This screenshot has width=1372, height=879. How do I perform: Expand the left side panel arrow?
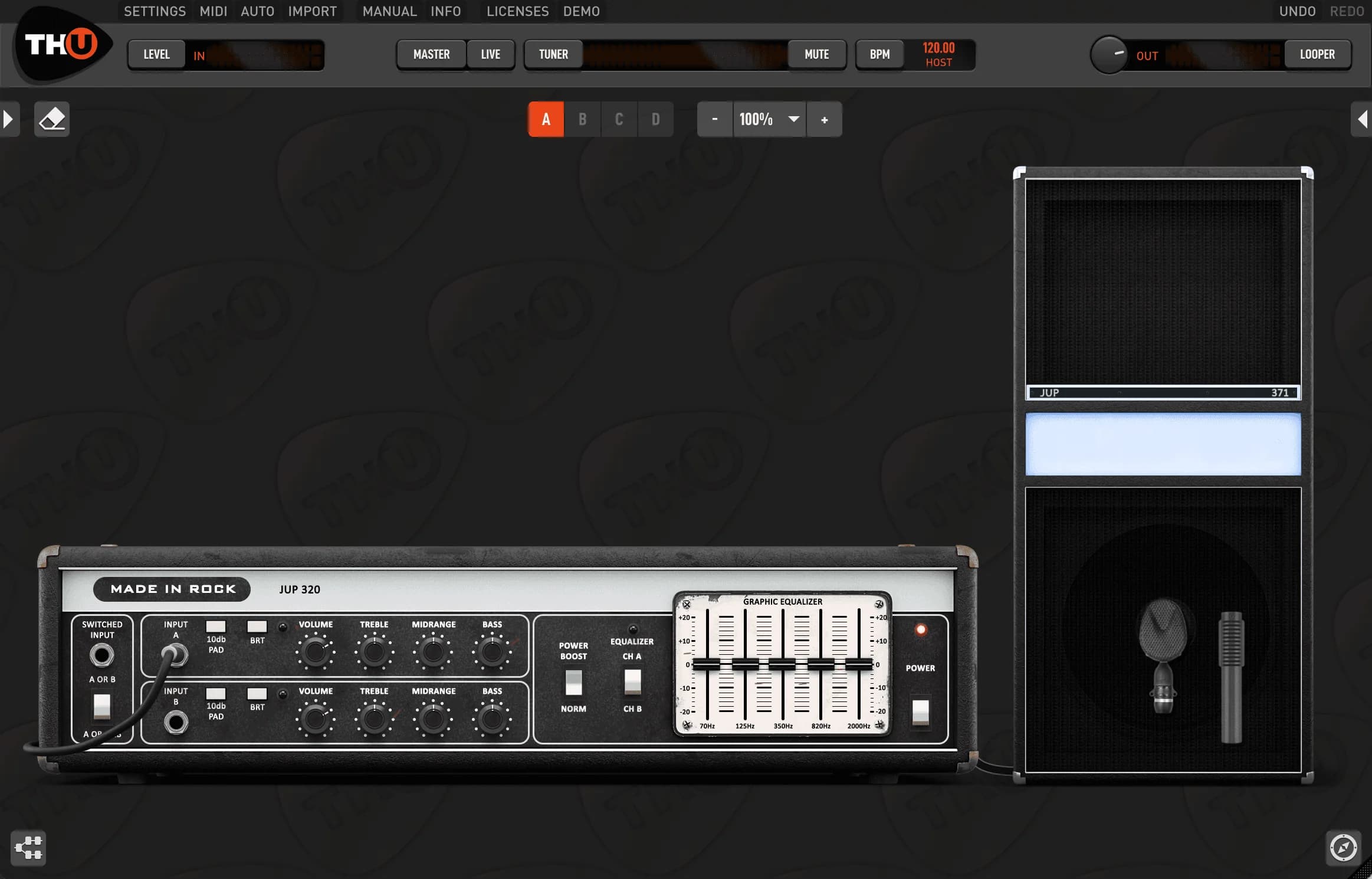(8, 119)
